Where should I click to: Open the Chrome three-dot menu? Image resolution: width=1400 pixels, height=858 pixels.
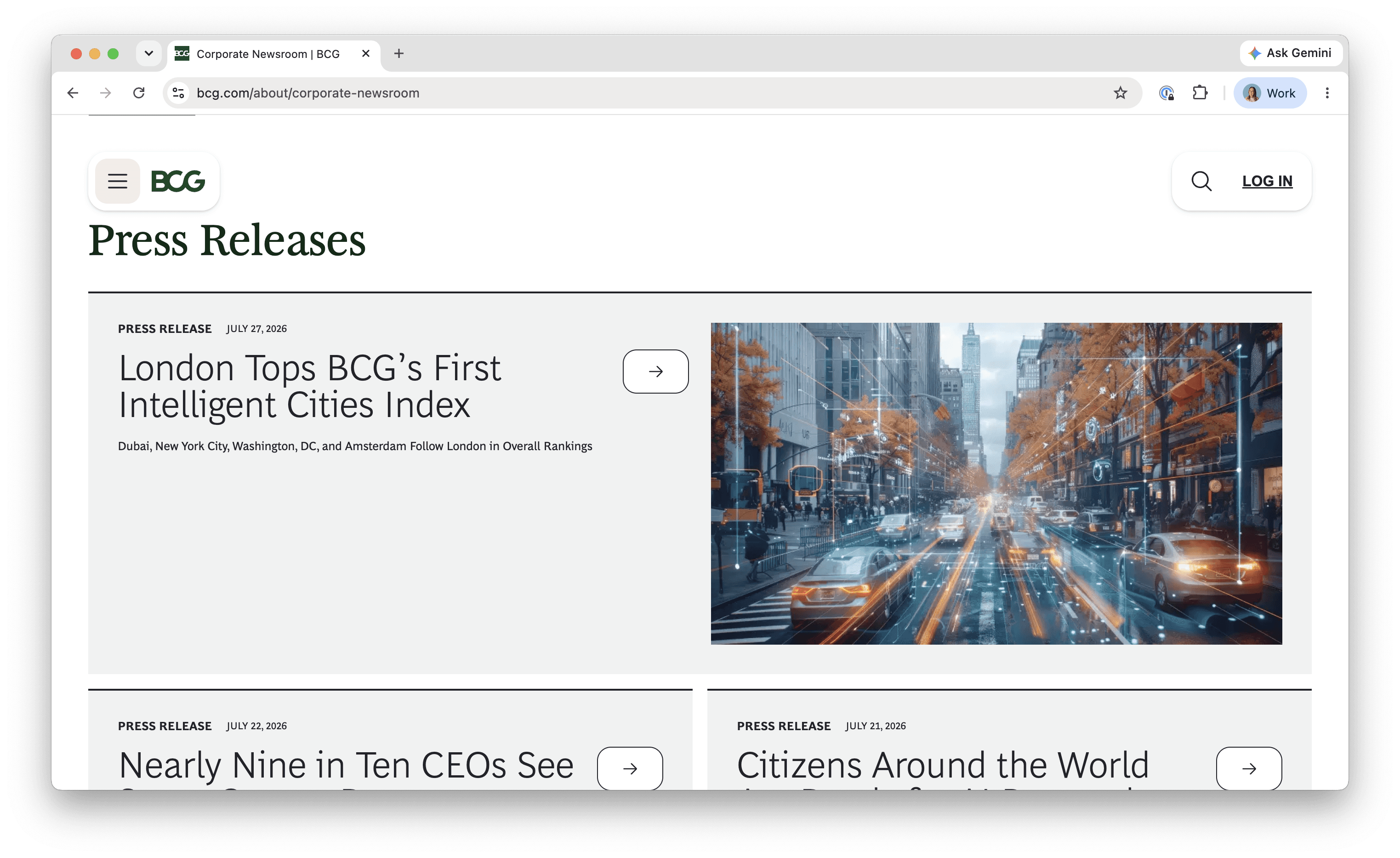[x=1327, y=93]
